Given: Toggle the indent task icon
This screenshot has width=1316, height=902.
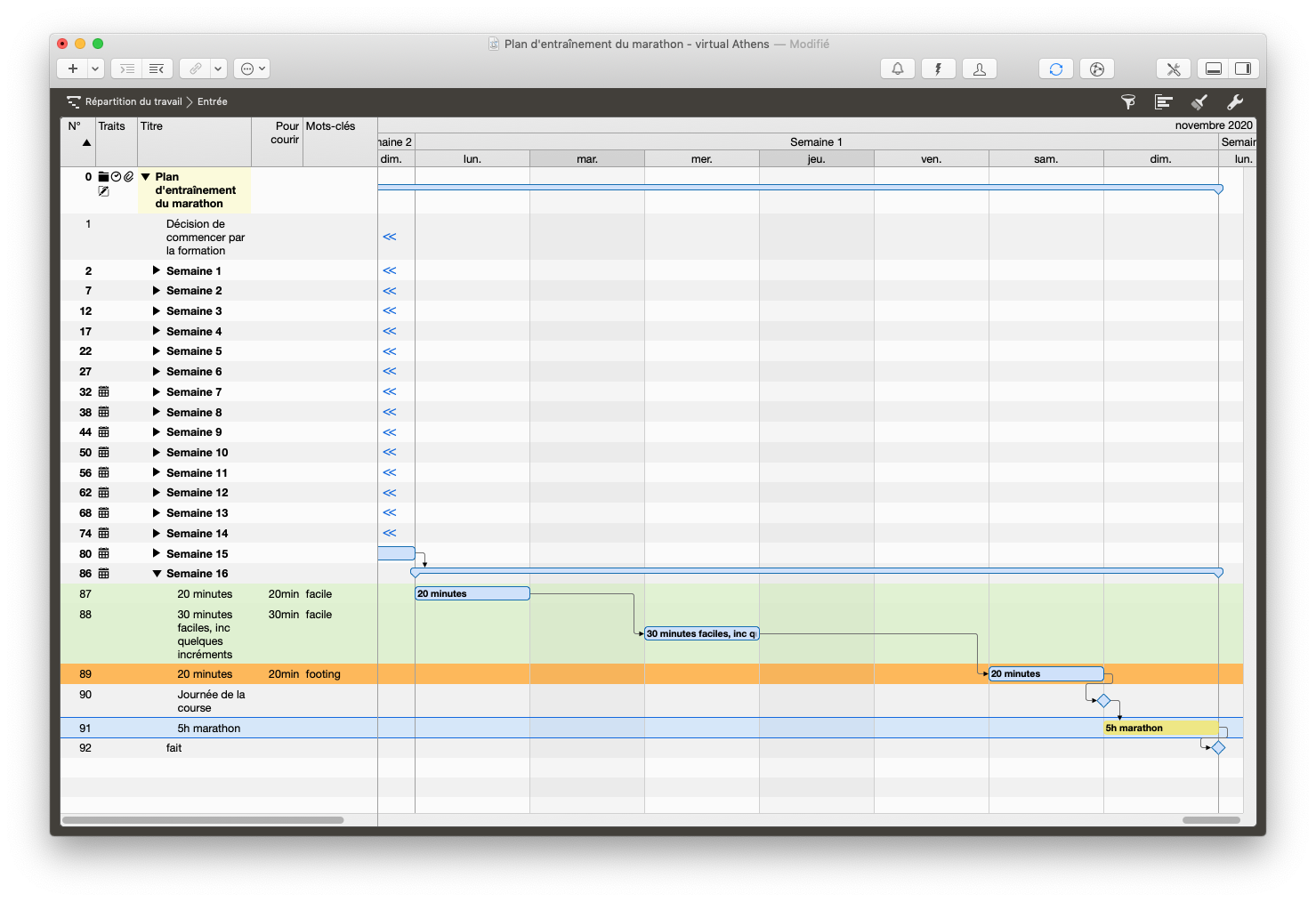Looking at the screenshot, I should (x=125, y=68).
